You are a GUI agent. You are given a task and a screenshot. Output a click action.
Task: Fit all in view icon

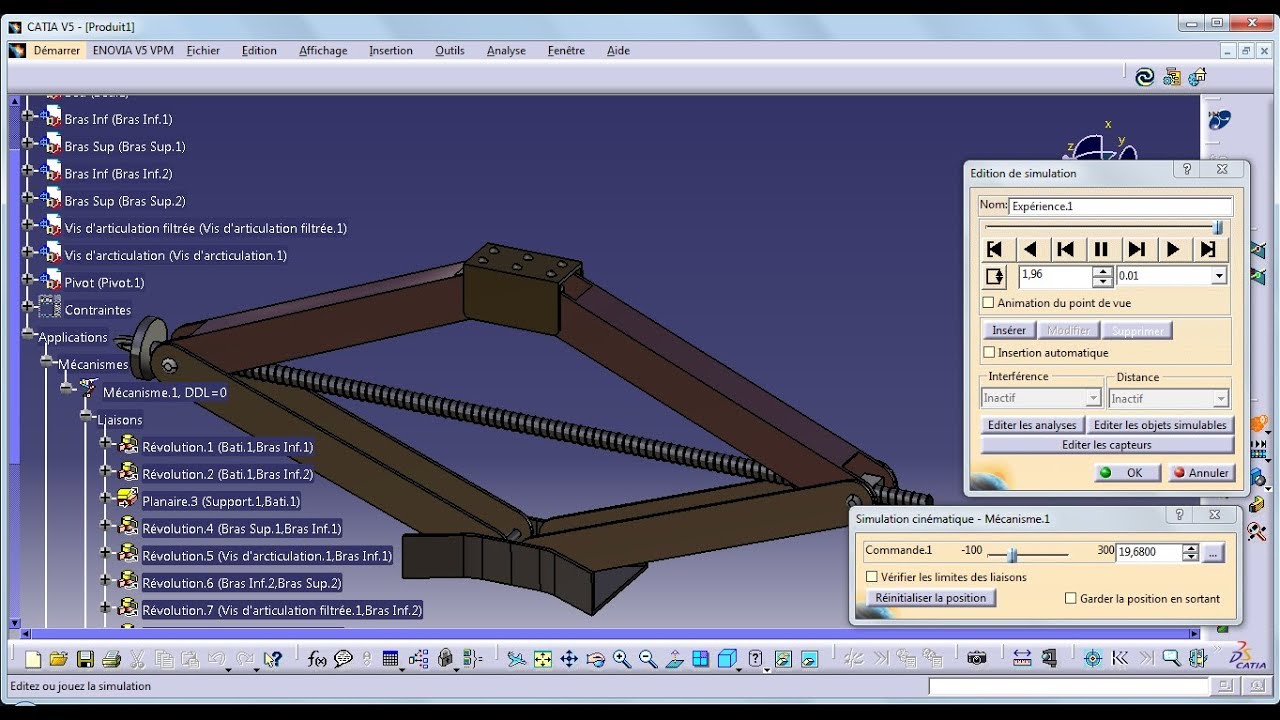(x=542, y=659)
